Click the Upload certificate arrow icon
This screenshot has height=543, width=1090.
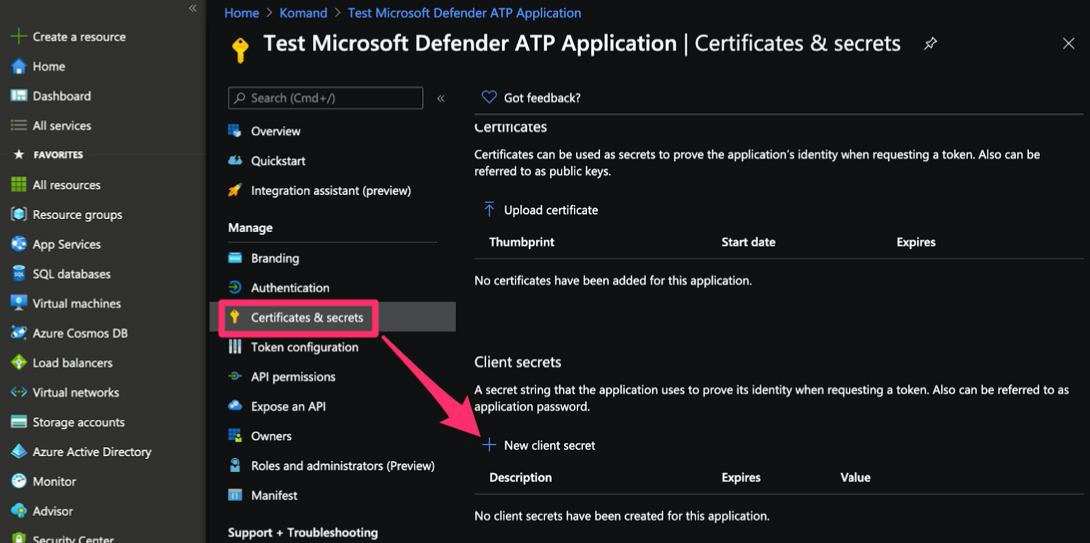point(489,209)
